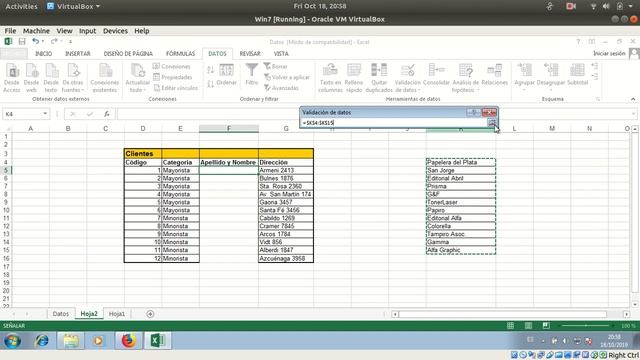Collapse the ribbon with the arrow

point(633,99)
